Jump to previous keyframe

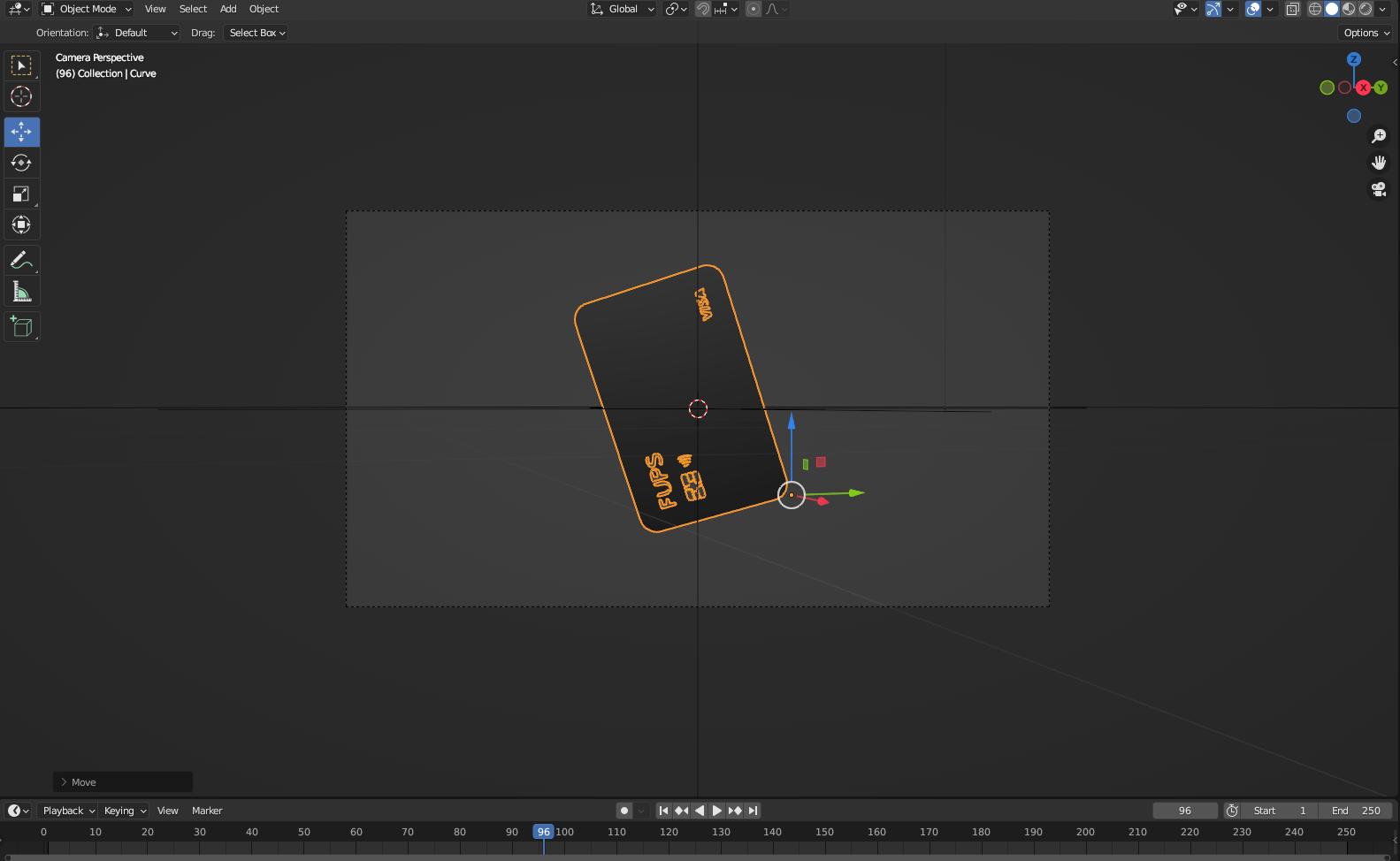(681, 811)
